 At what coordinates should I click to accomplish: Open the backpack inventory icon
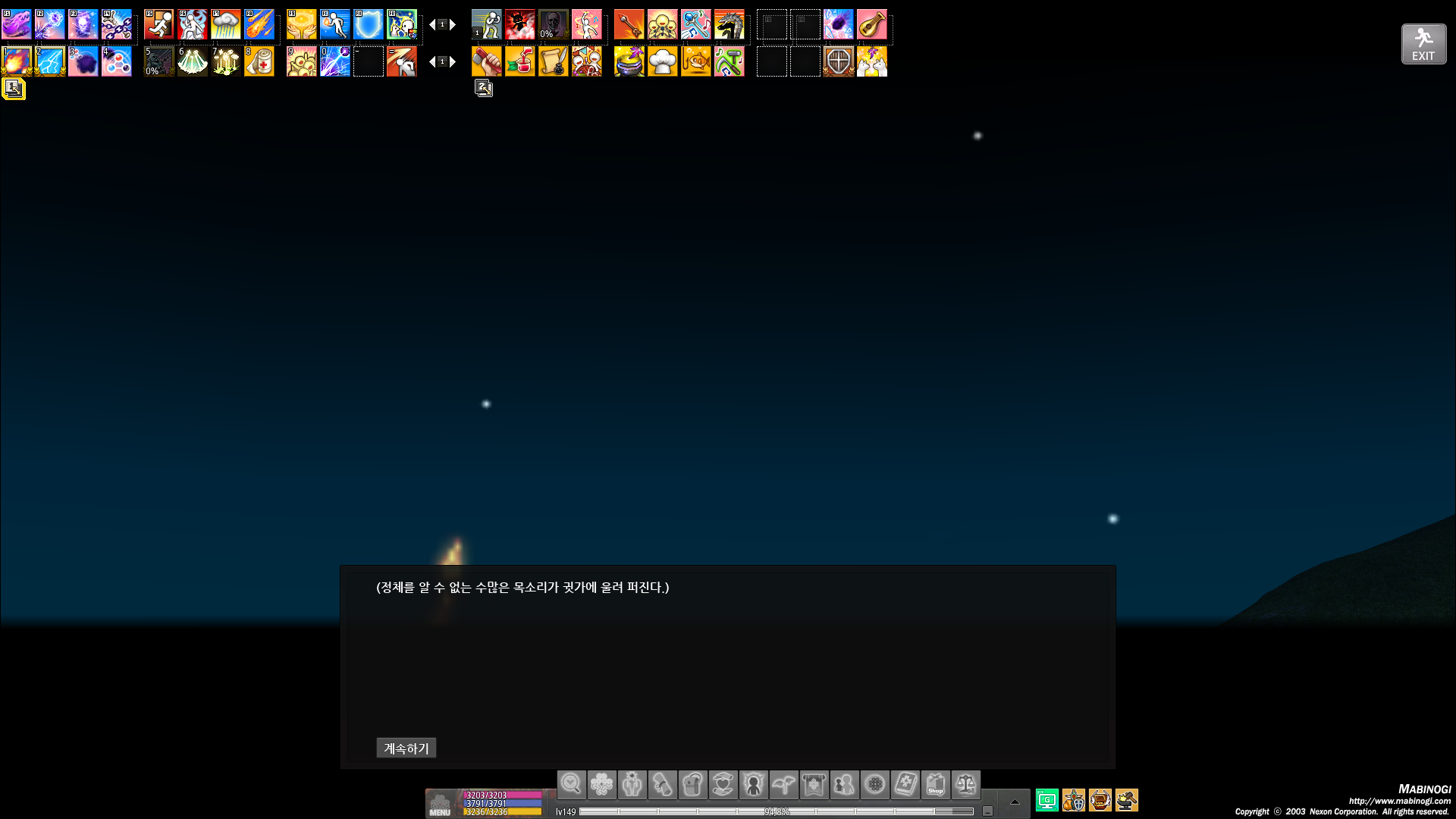(693, 784)
